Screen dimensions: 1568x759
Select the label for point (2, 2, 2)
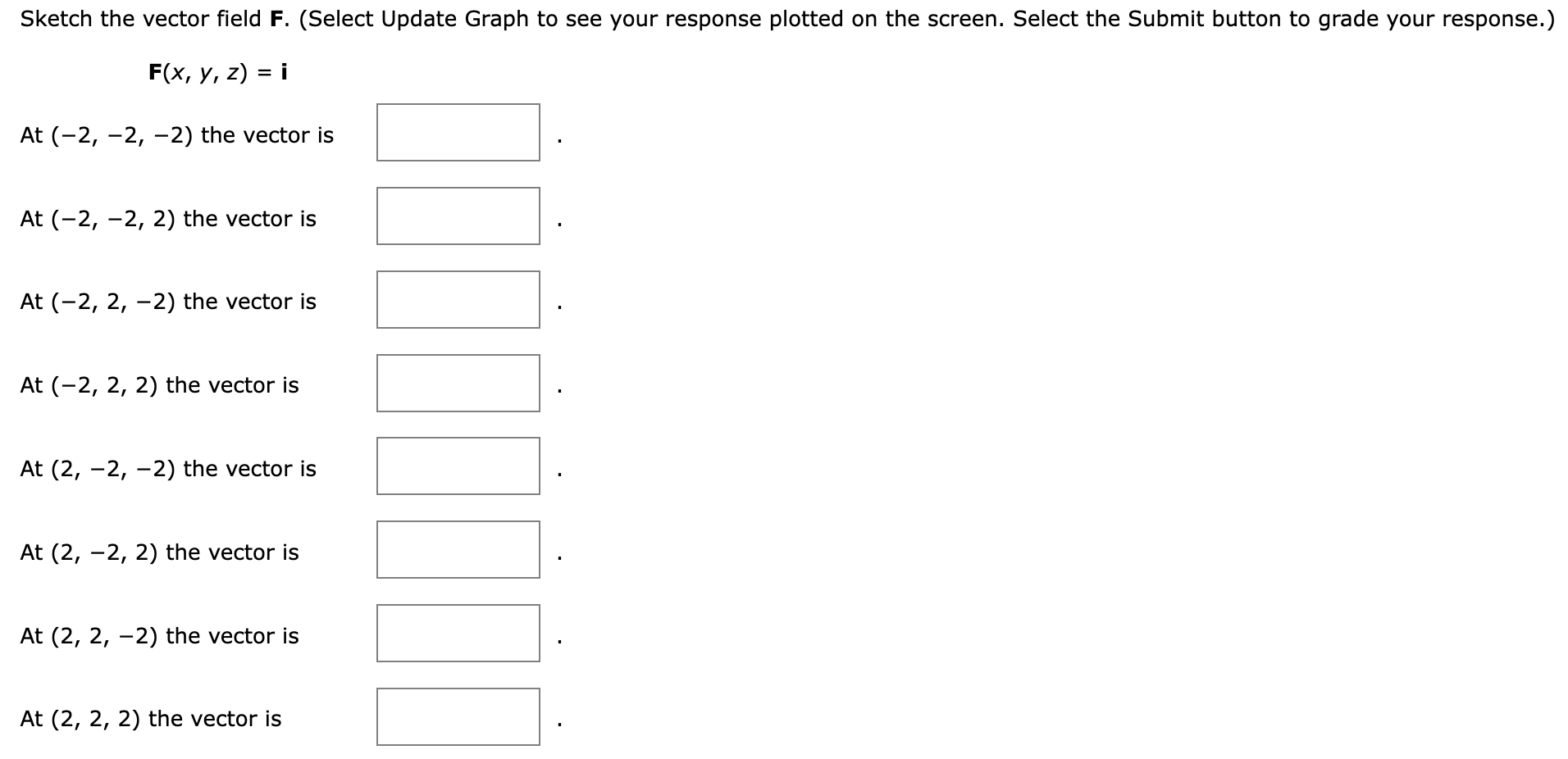(x=152, y=719)
